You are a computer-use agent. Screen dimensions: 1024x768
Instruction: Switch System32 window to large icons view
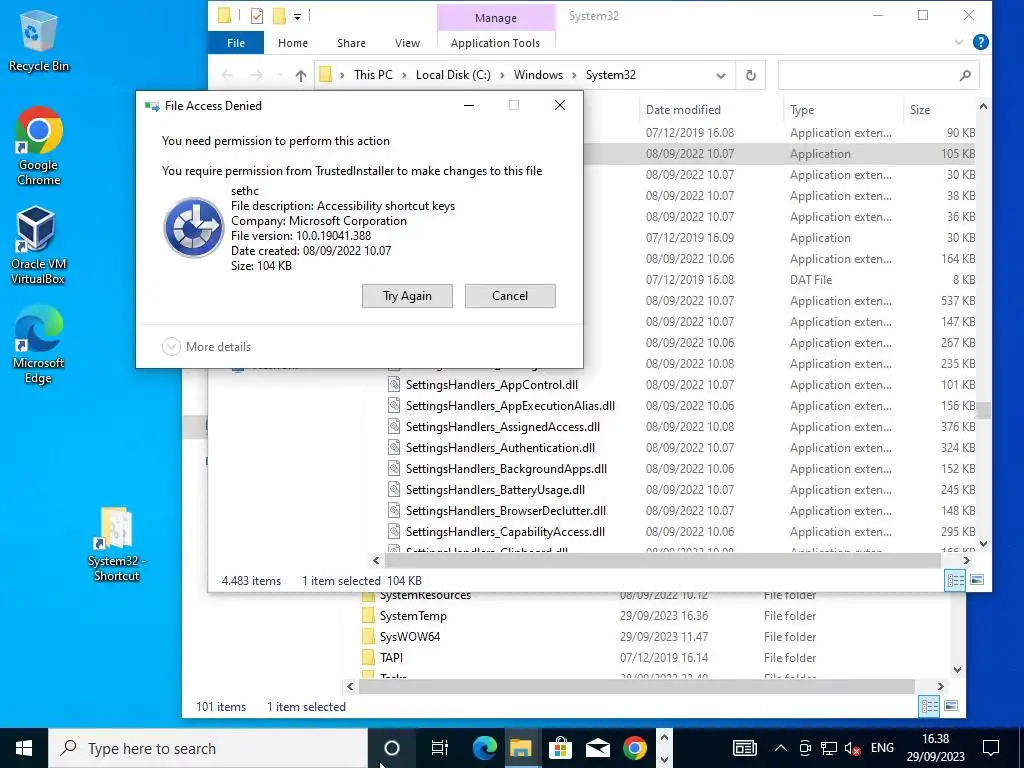977,580
